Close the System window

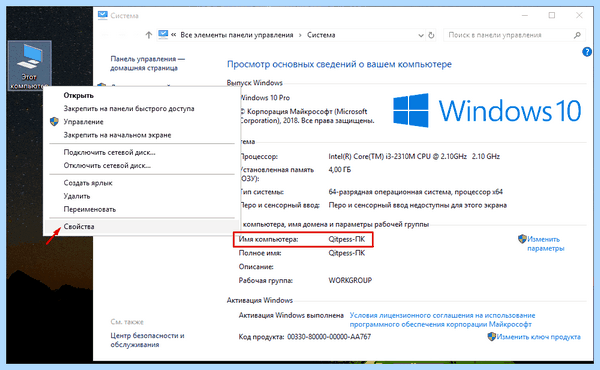[x=579, y=15]
